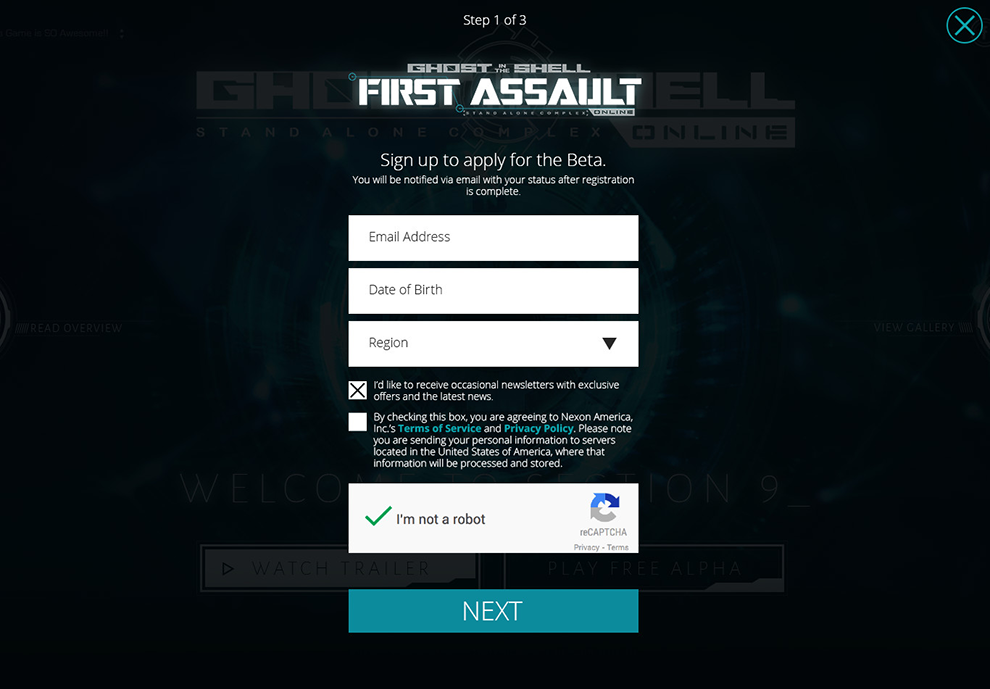Image resolution: width=990 pixels, height=689 pixels.
Task: Open reCAPTCHA Privacy link
Action: (x=586, y=548)
